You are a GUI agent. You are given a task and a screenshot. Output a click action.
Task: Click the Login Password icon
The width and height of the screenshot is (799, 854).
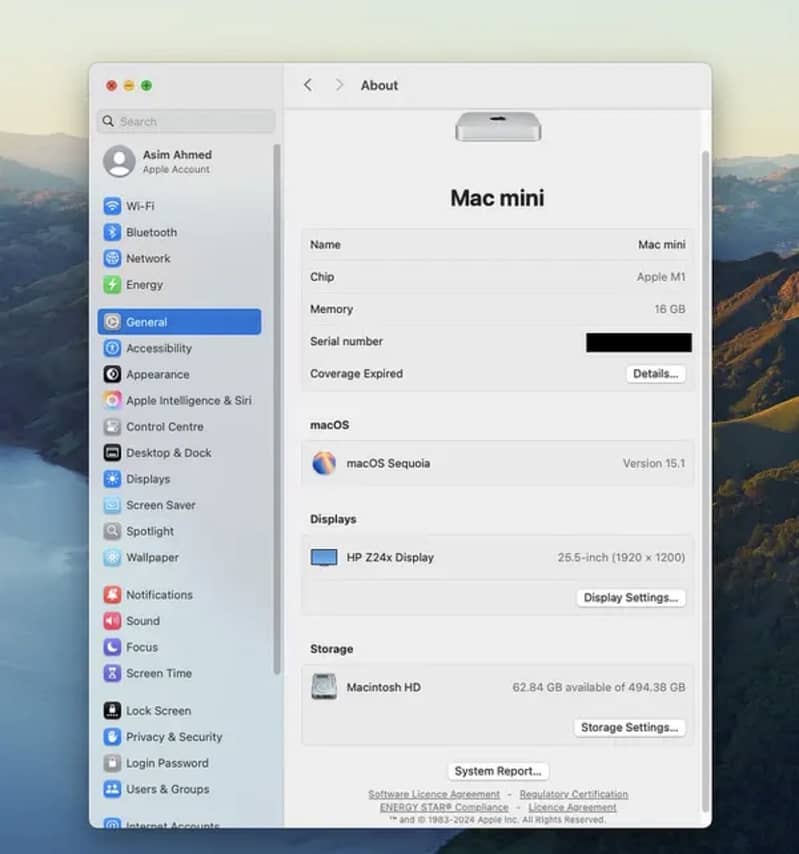(x=112, y=763)
